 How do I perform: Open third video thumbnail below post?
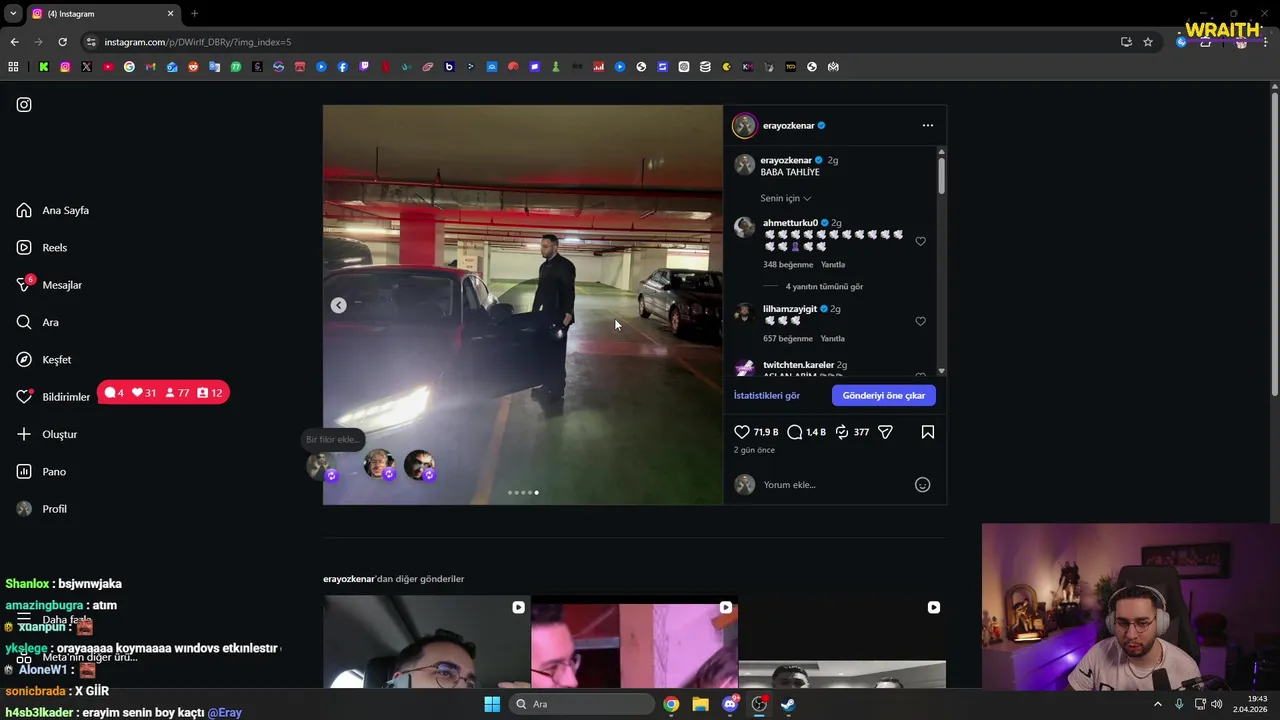point(842,642)
